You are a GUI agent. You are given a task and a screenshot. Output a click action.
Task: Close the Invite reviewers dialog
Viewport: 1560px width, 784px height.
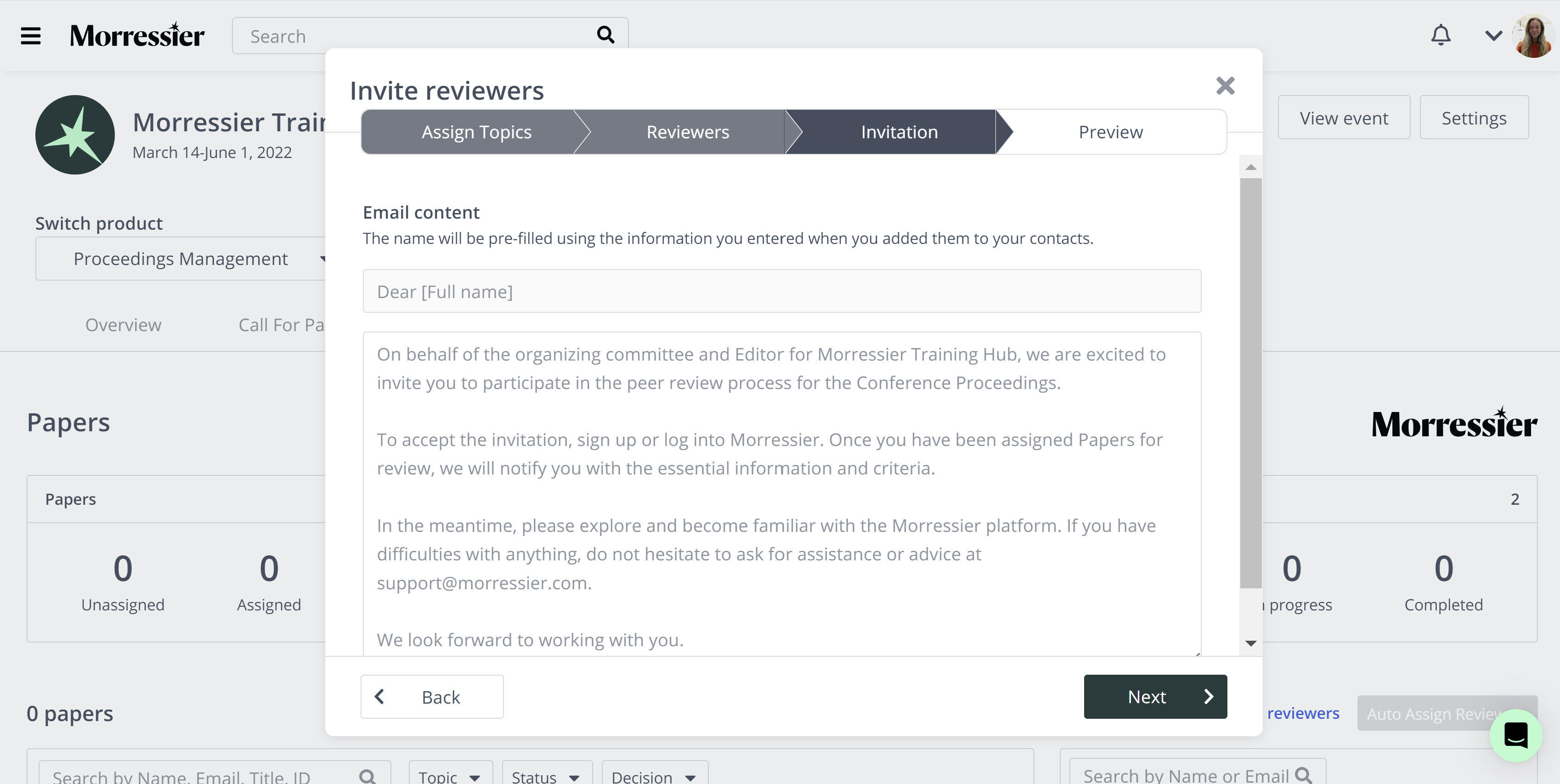pos(1225,85)
